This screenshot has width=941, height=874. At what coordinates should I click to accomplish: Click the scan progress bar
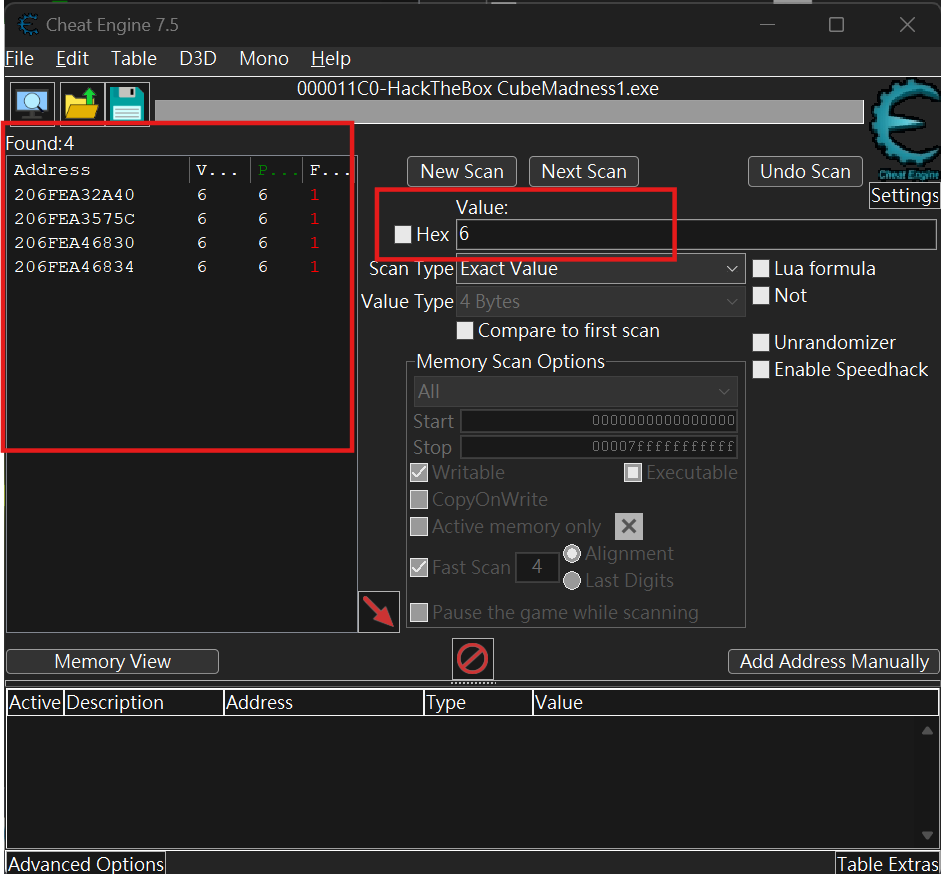pyautogui.click(x=509, y=112)
